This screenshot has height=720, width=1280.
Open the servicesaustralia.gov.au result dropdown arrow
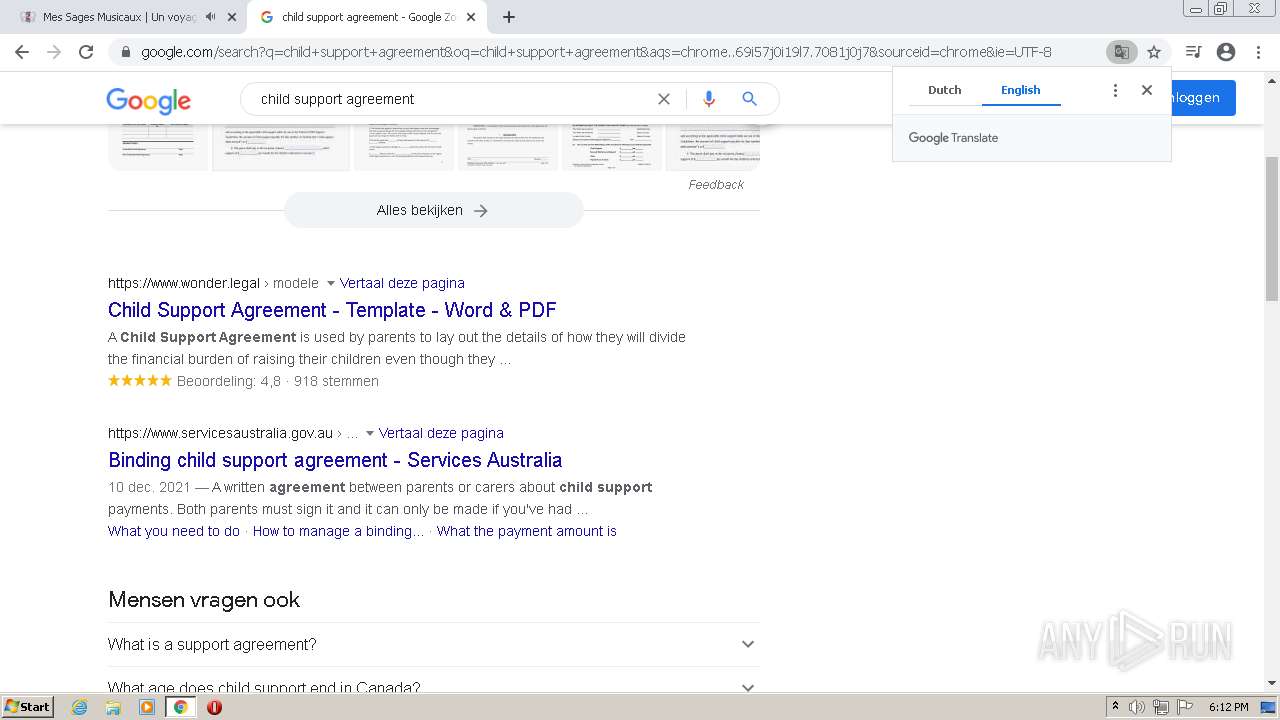pyautogui.click(x=370, y=434)
